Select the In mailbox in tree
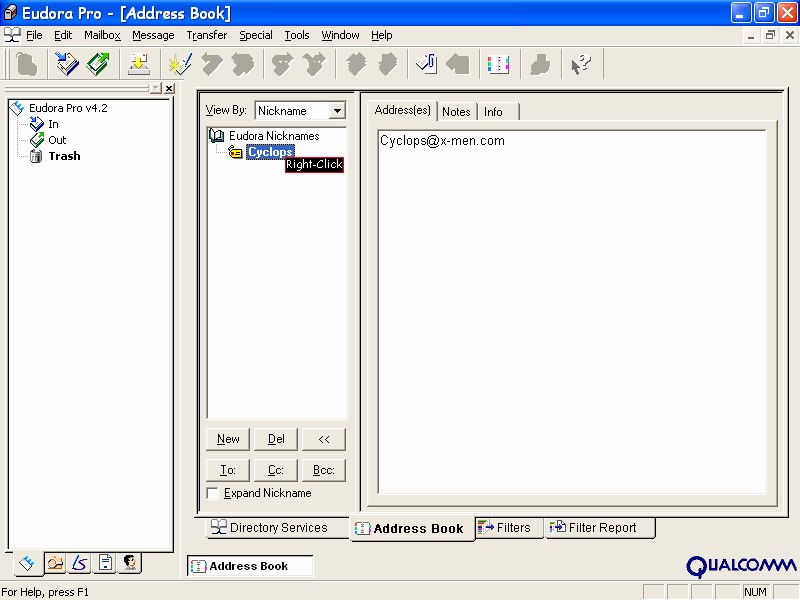 click(53, 124)
